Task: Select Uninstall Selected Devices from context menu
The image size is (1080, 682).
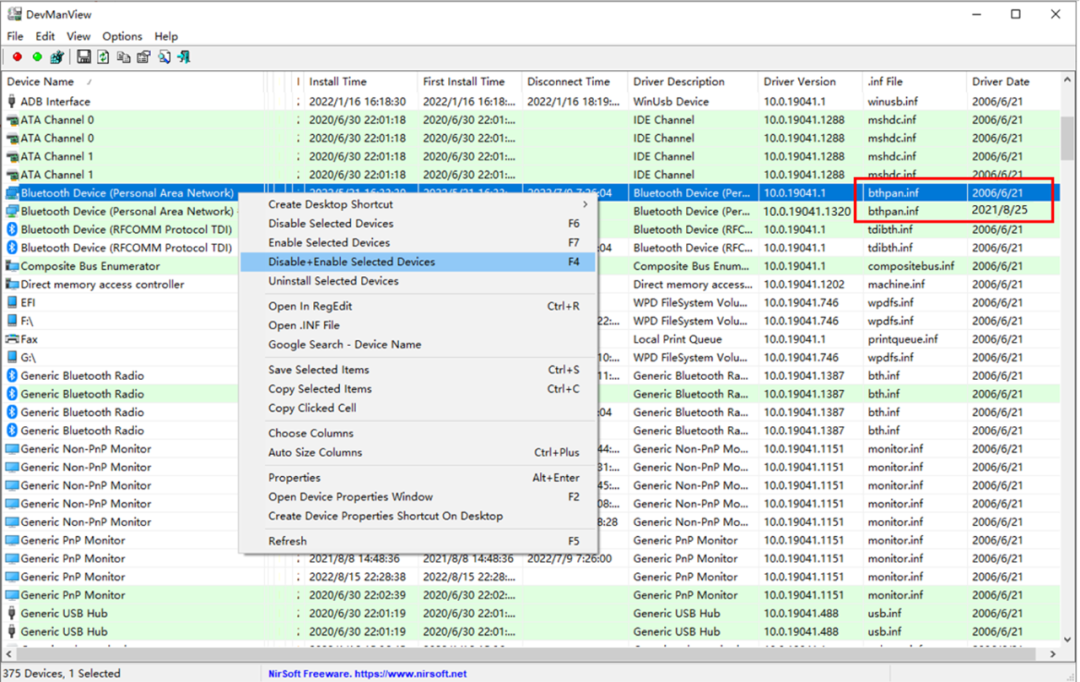Action: click(x=333, y=281)
